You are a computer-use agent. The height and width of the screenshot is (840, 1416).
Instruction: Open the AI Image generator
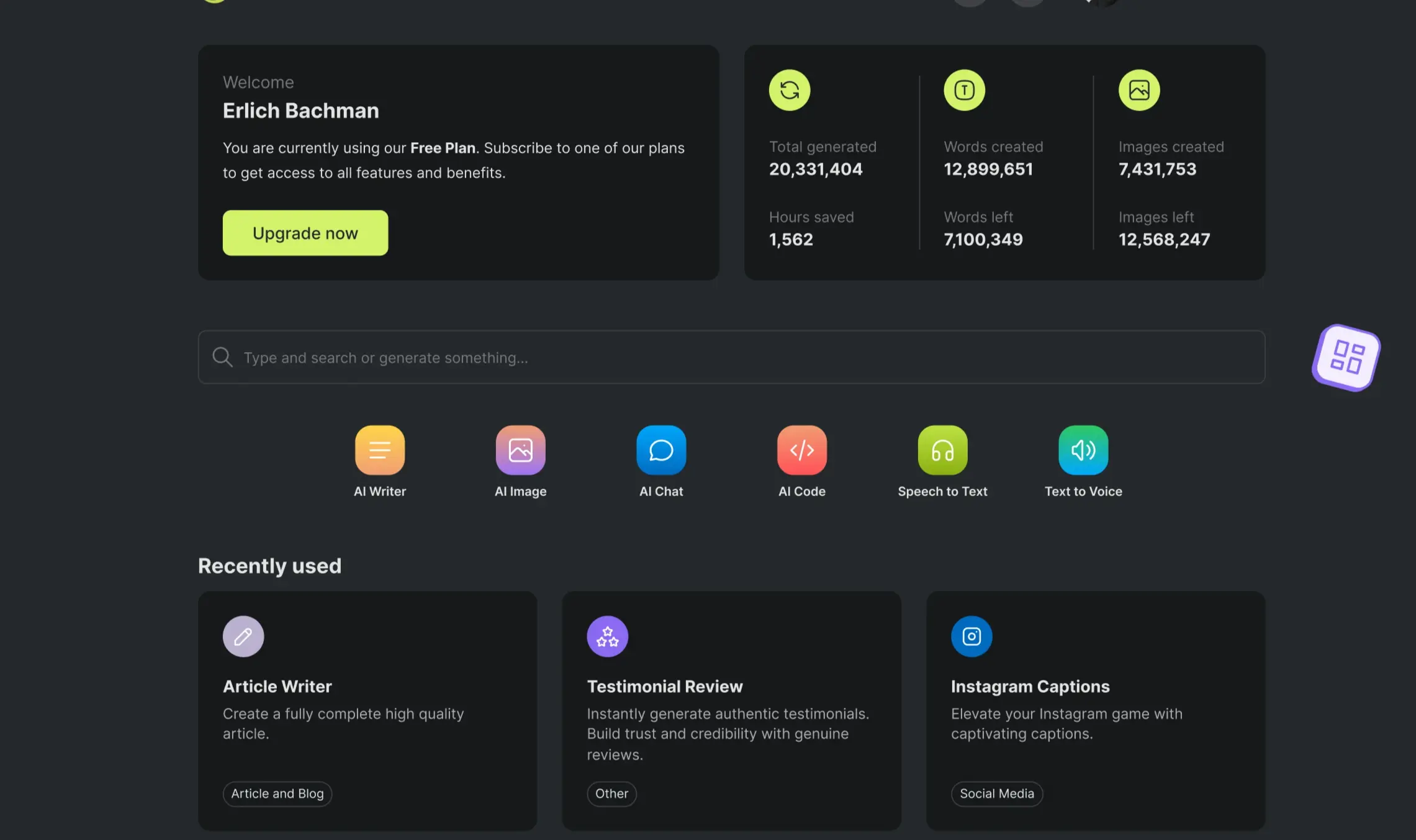[520, 449]
